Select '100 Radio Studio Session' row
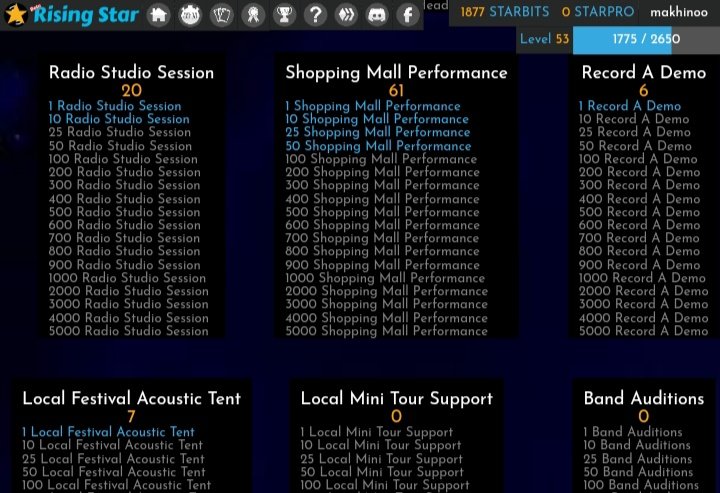This screenshot has width=720, height=493. 123,159
